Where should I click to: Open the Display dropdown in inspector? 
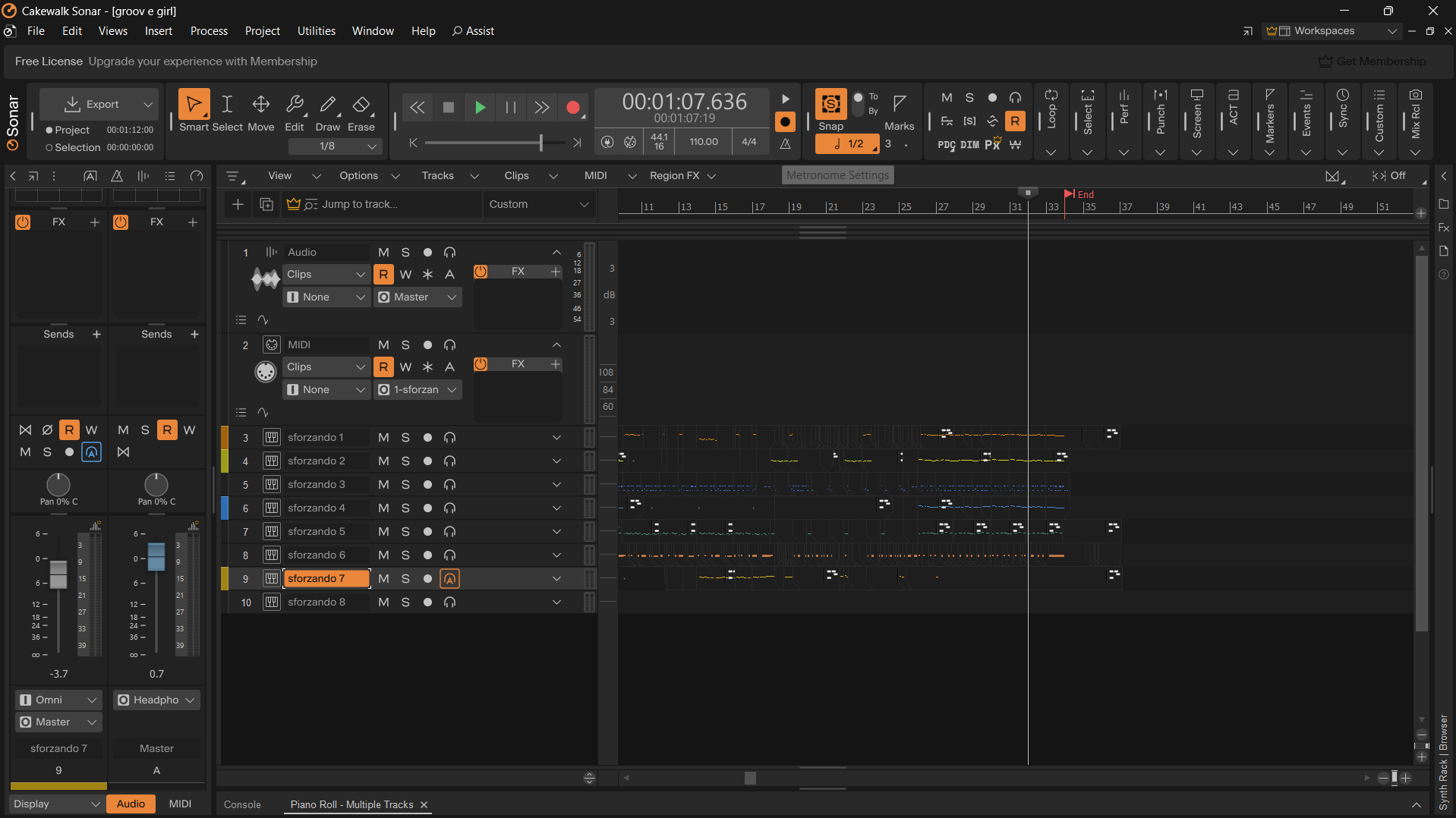(x=57, y=804)
